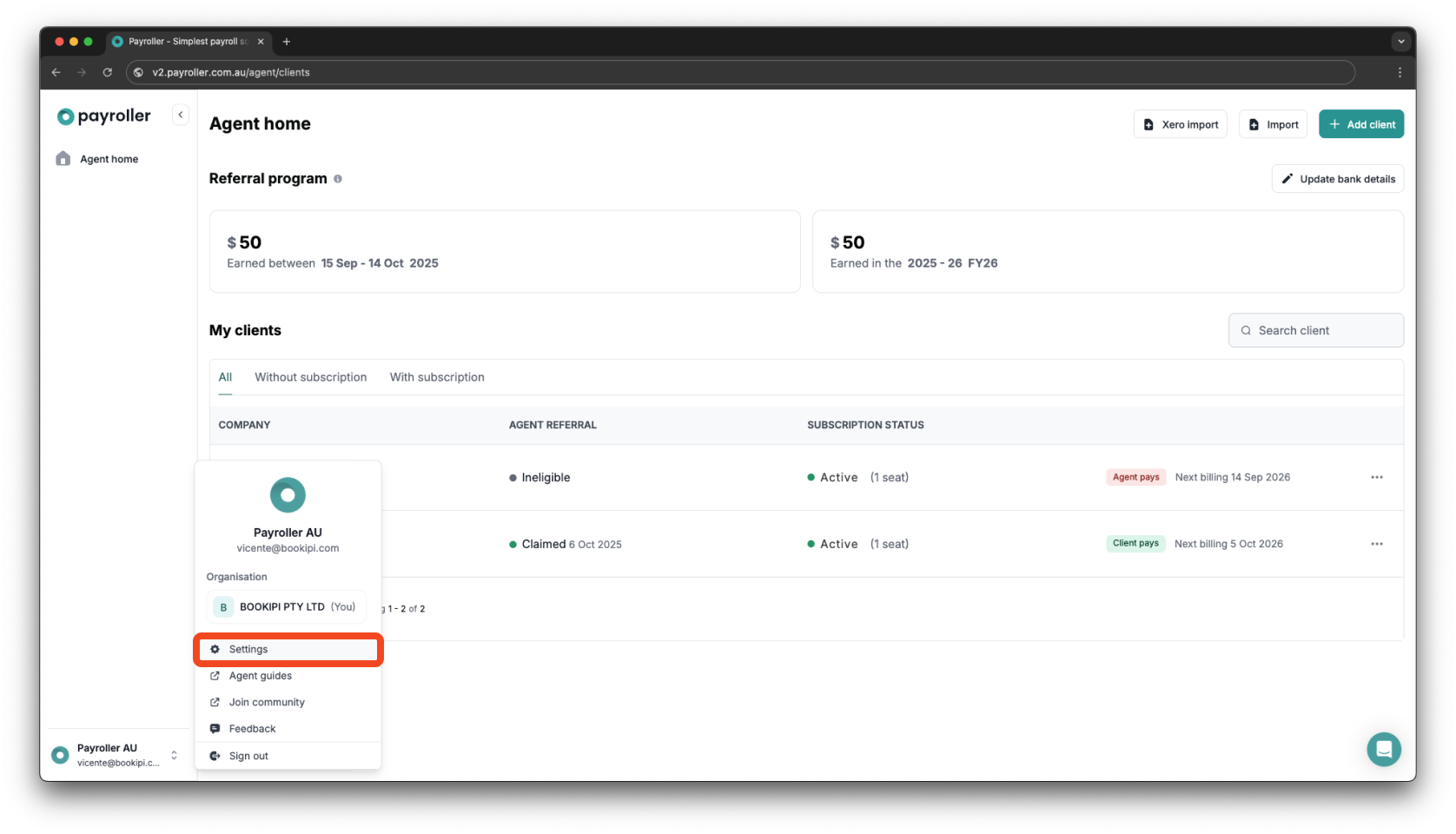
Task: Click the Payroller logo in the sidebar
Action: click(103, 115)
